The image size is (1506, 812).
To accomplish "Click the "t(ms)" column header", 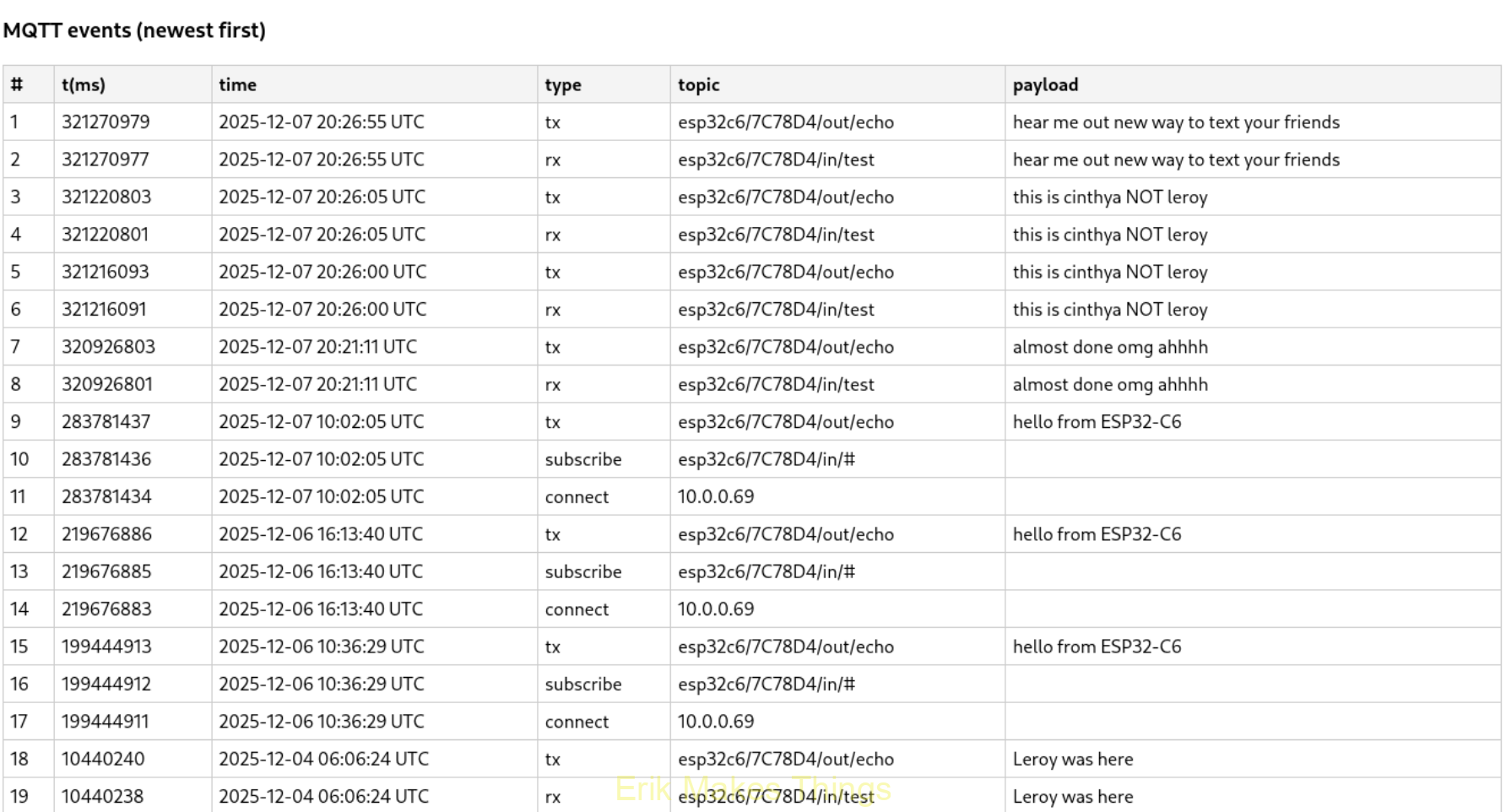I will coord(84,85).
